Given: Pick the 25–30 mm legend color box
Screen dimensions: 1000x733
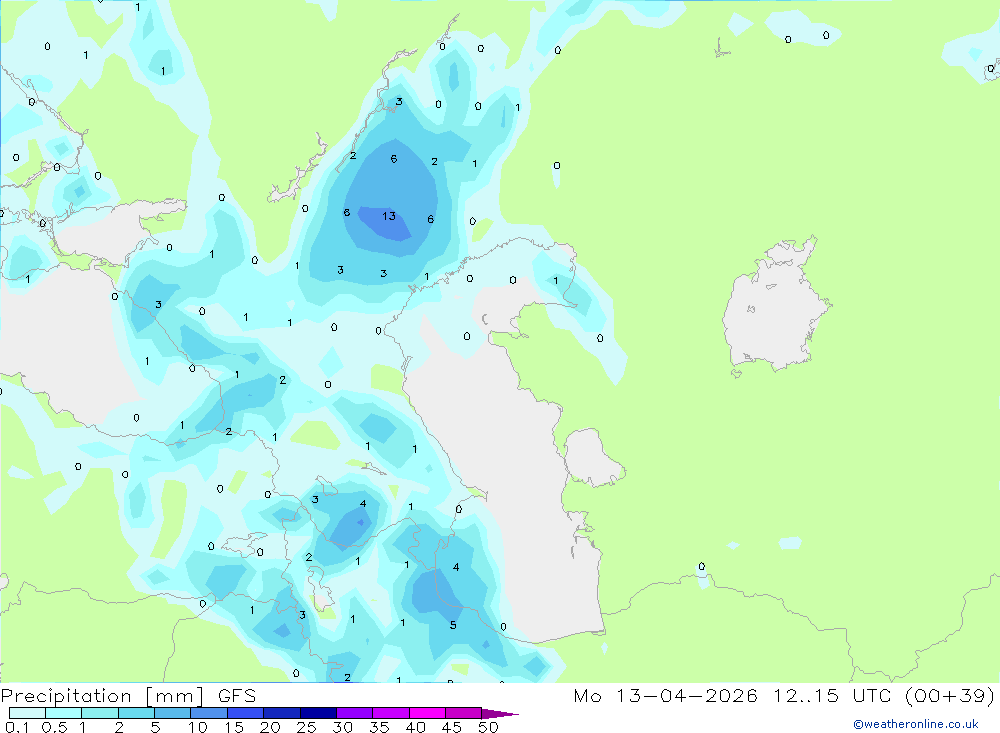Looking at the screenshot, I should point(318,713).
